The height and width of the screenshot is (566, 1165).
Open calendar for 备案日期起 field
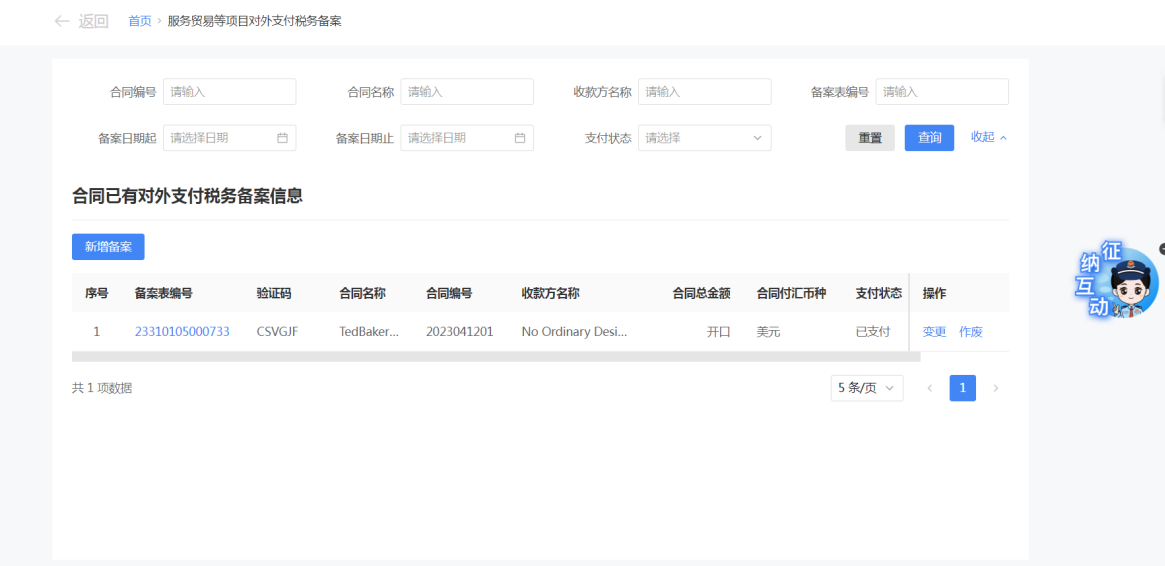point(282,138)
